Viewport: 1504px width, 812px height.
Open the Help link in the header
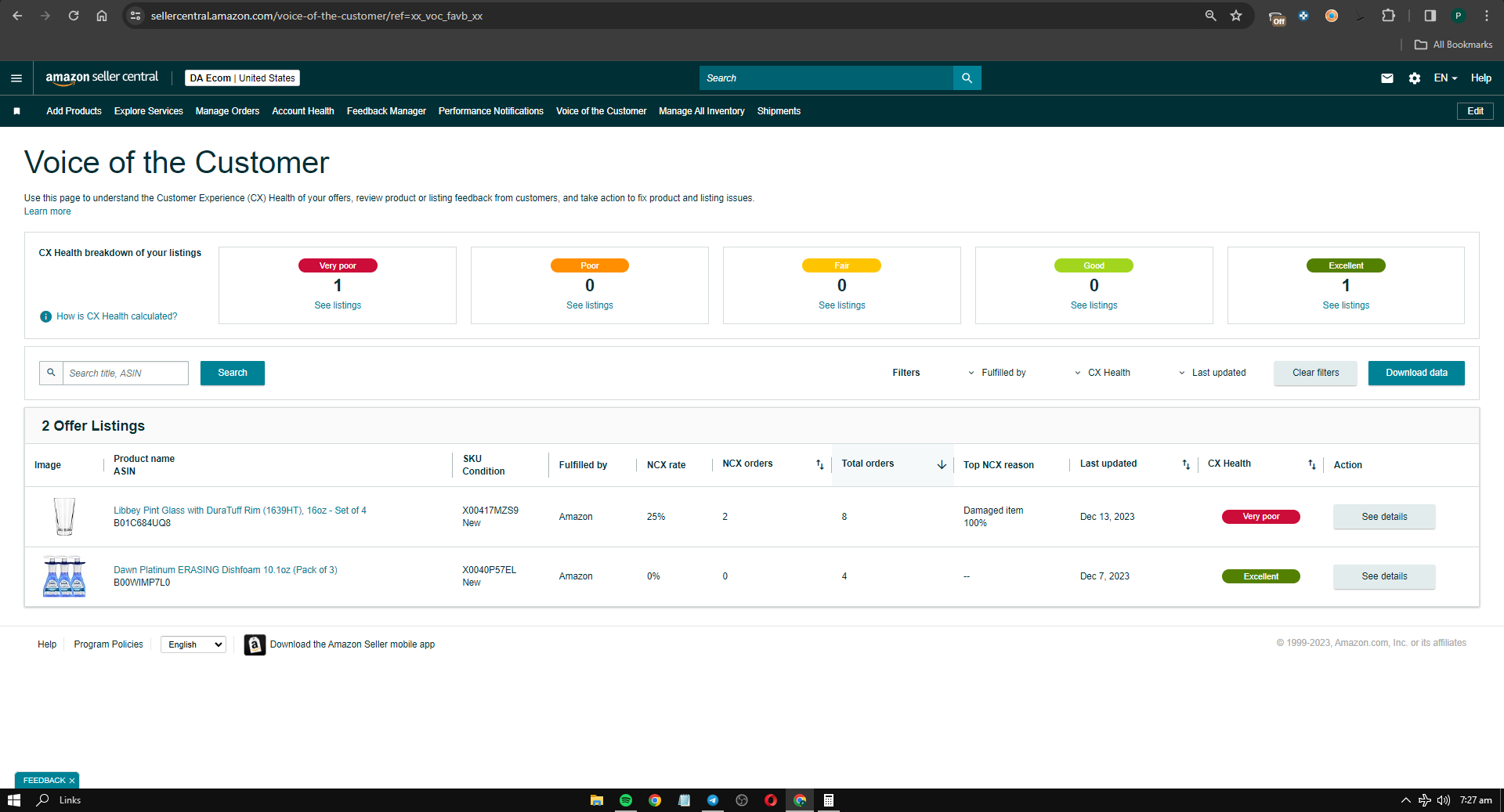click(x=1480, y=78)
